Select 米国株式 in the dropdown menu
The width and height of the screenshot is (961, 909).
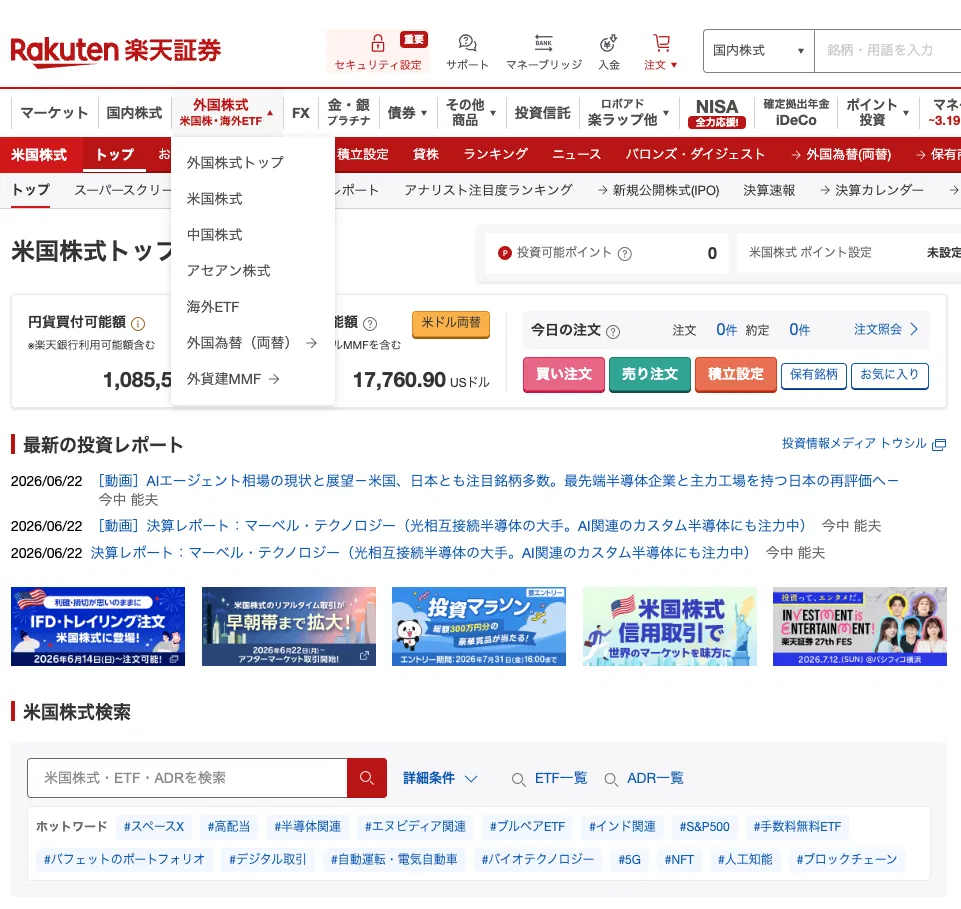point(215,199)
